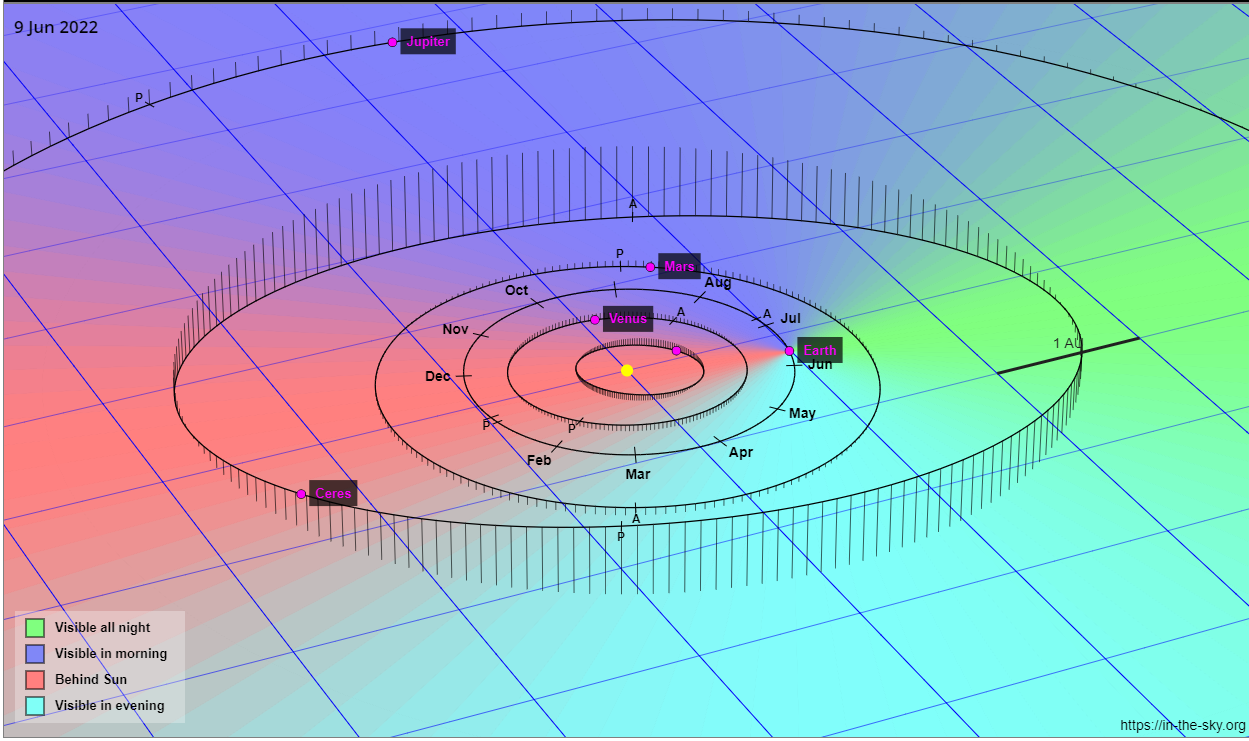
Task: Click the '9 Jun 2022' date text
Action: tap(56, 28)
